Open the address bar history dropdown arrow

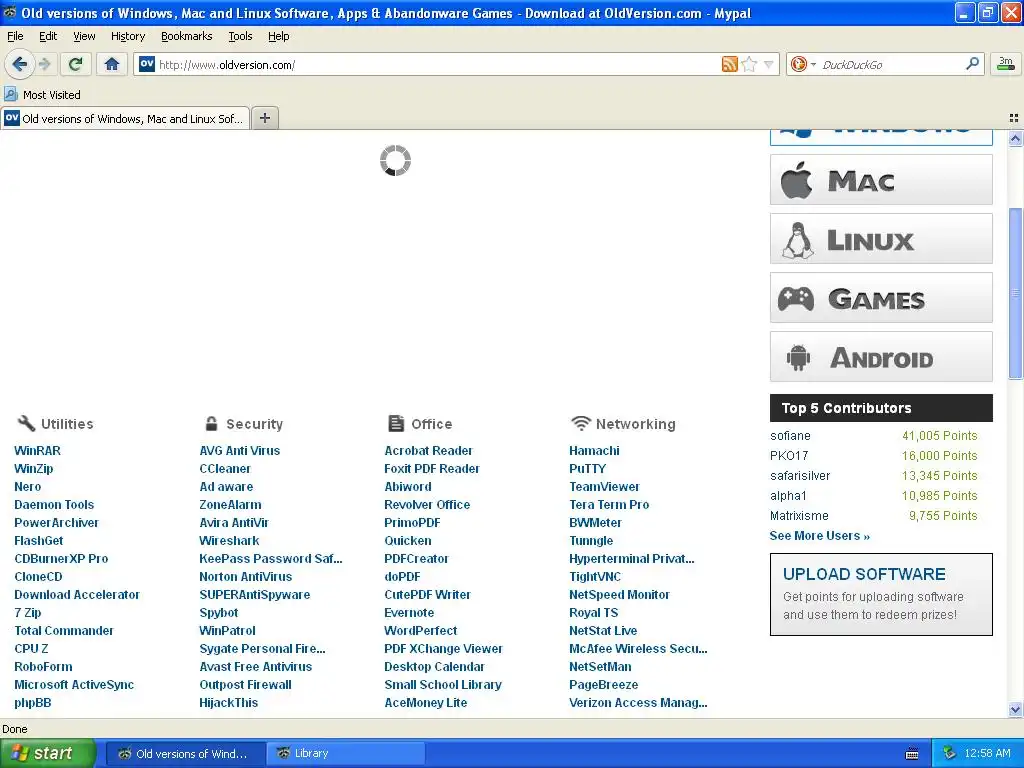(x=769, y=65)
